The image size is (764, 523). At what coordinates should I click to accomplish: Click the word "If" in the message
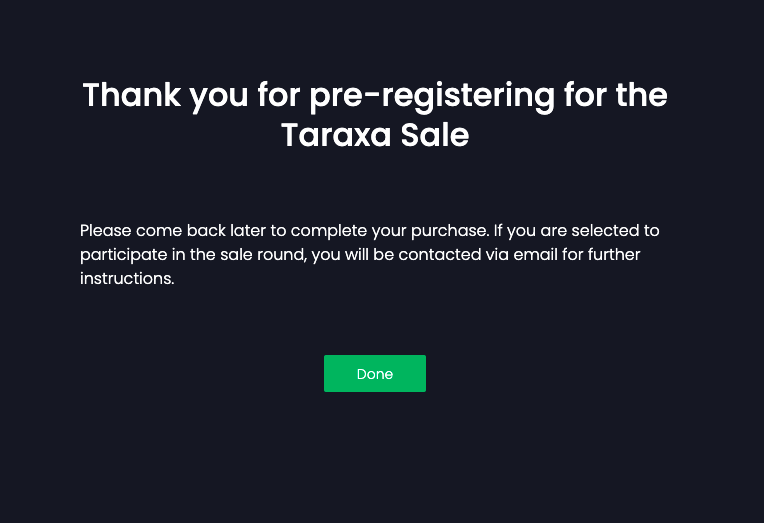(499, 231)
